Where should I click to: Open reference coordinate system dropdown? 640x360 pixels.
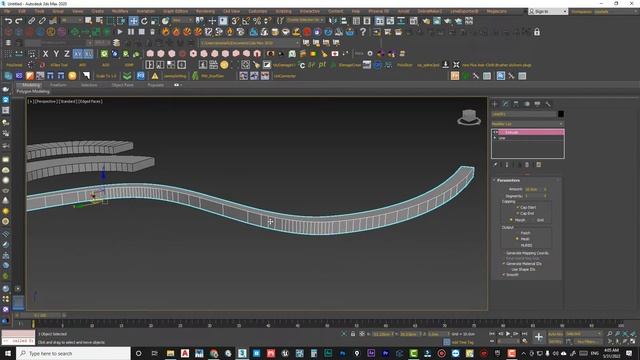pos(181,20)
